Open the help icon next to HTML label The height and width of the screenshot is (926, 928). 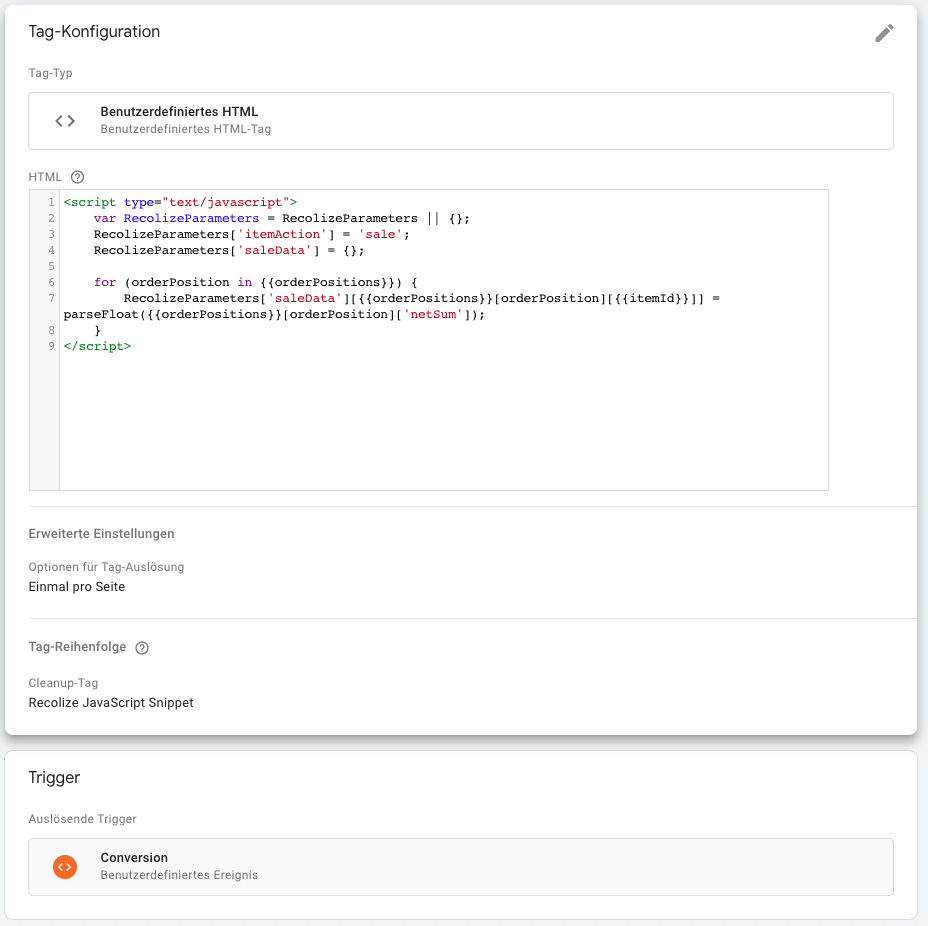pyautogui.click(x=78, y=177)
